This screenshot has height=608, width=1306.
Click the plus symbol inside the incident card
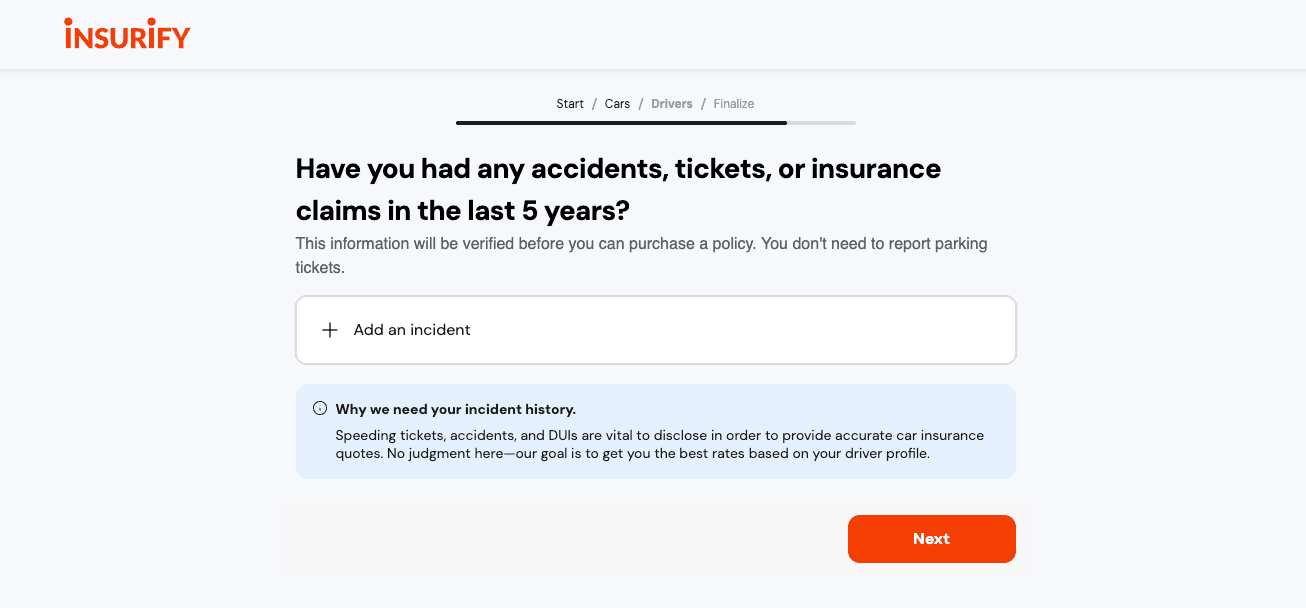pos(329,329)
